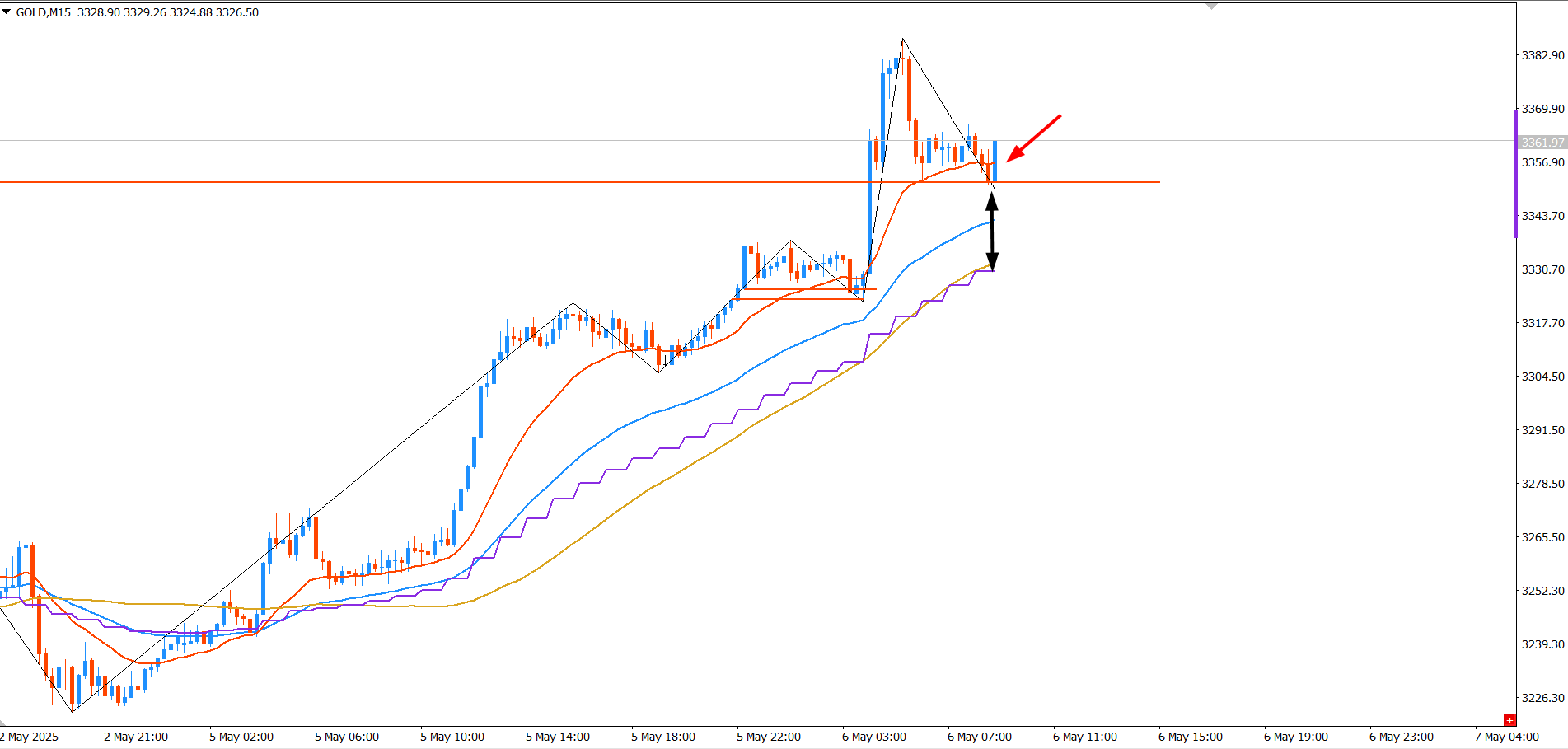Viewport: 1568px width, 749px height.
Task: Click the 2 May 21:00 time label
Action: [136, 737]
